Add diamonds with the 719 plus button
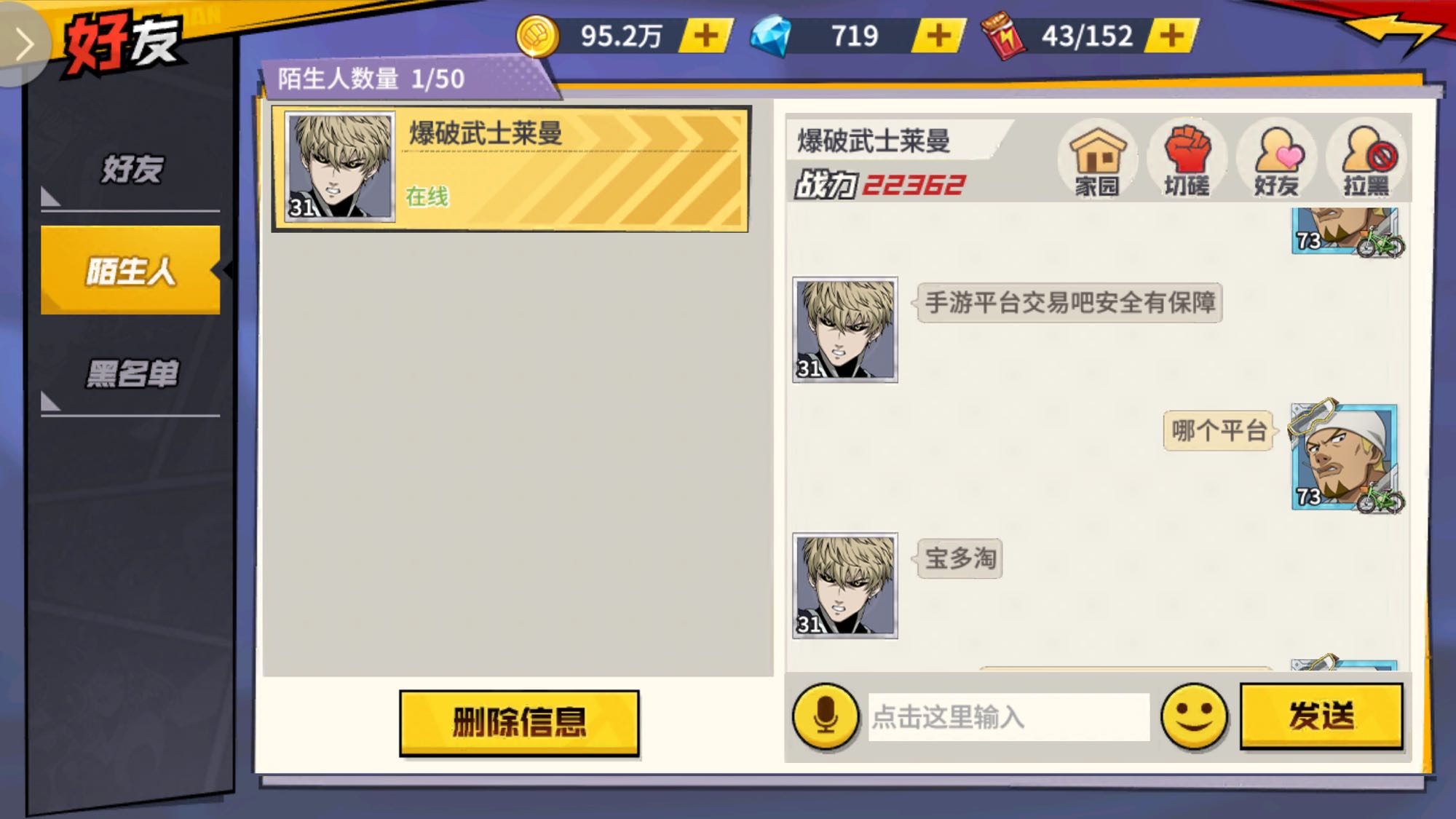Viewport: 1456px width, 819px height. click(x=938, y=36)
